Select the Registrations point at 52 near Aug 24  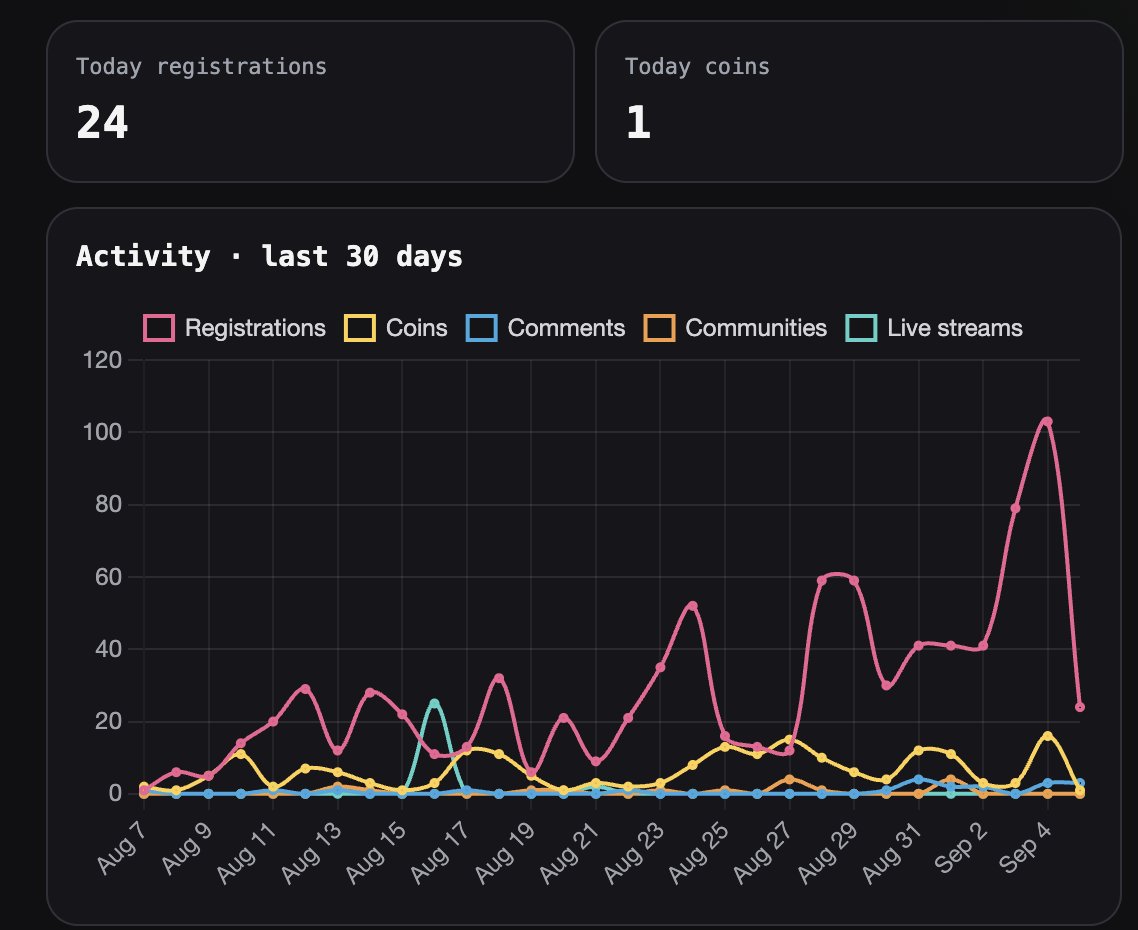tap(692, 606)
